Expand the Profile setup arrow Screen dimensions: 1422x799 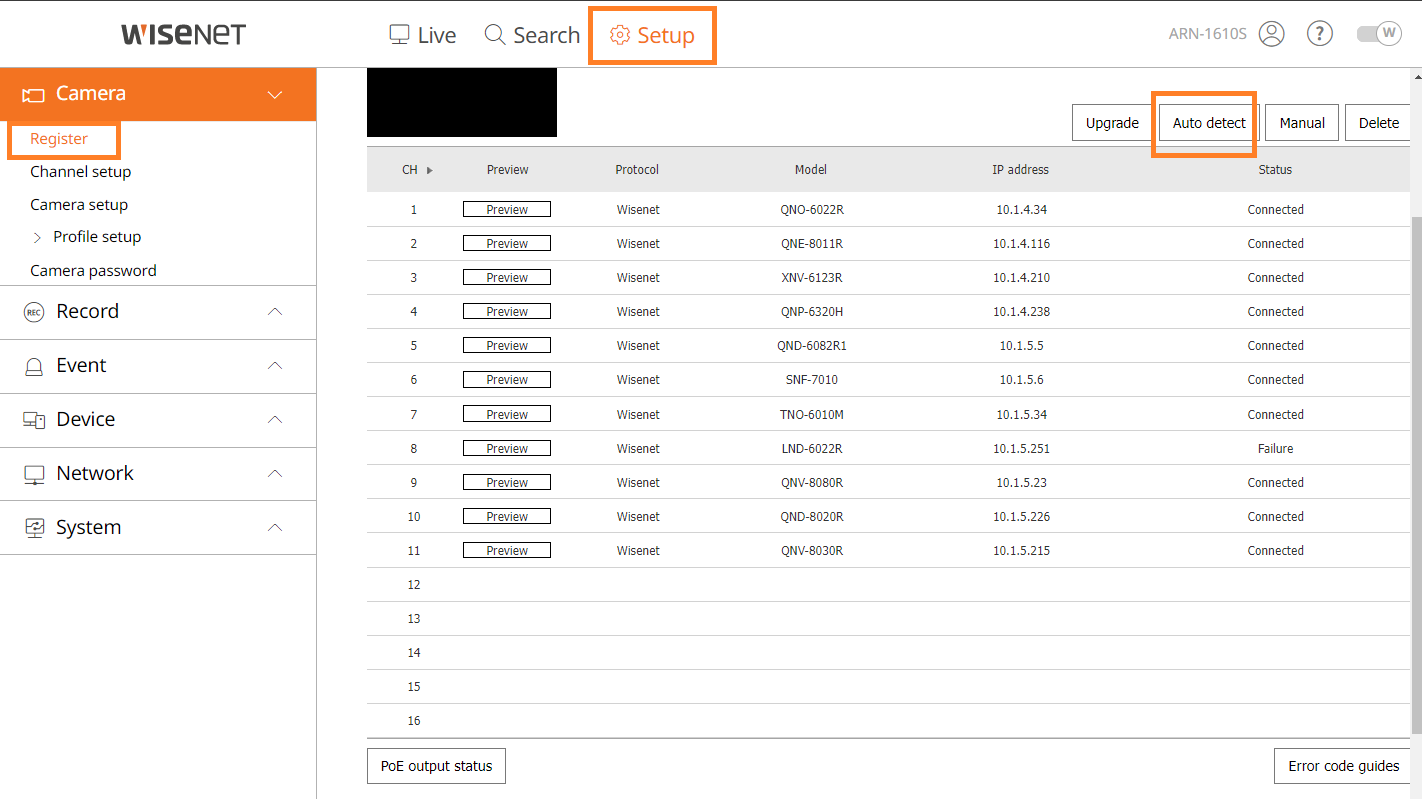click(x=37, y=237)
